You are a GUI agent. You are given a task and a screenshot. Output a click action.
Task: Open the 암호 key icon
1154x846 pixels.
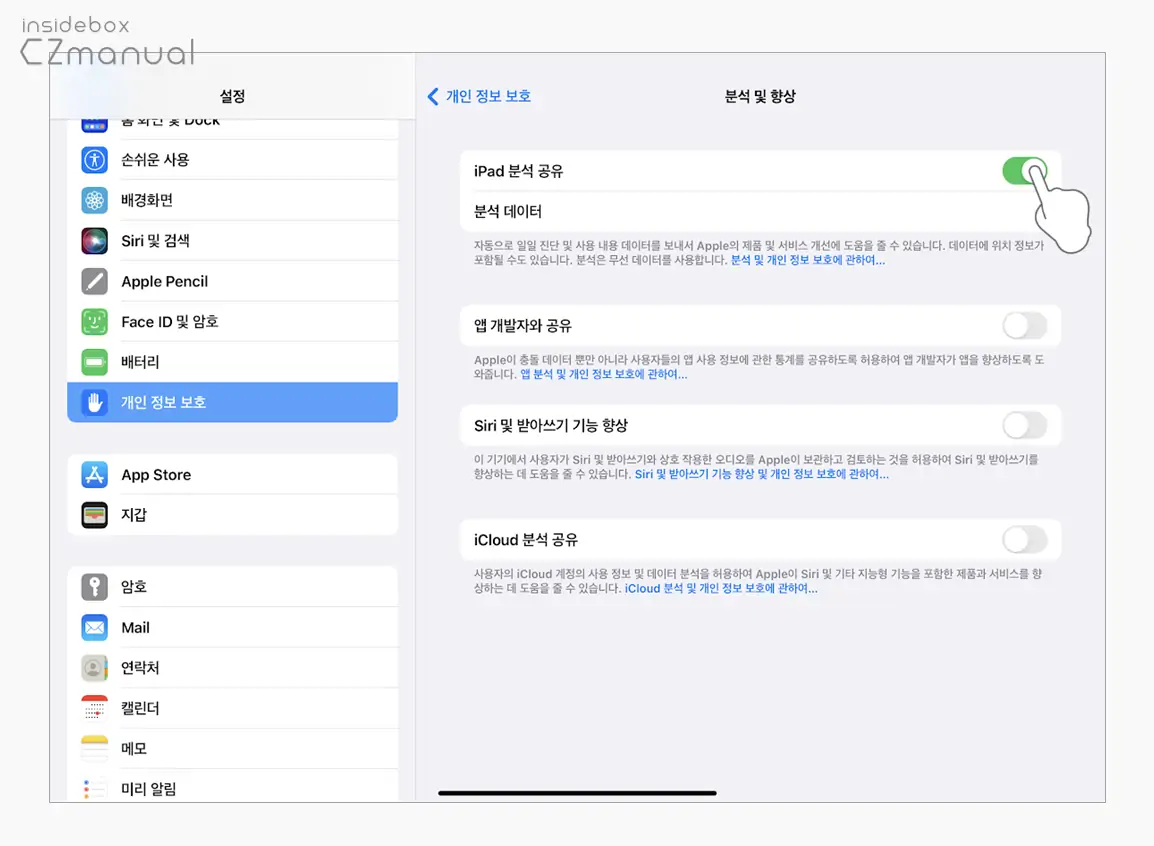click(94, 587)
